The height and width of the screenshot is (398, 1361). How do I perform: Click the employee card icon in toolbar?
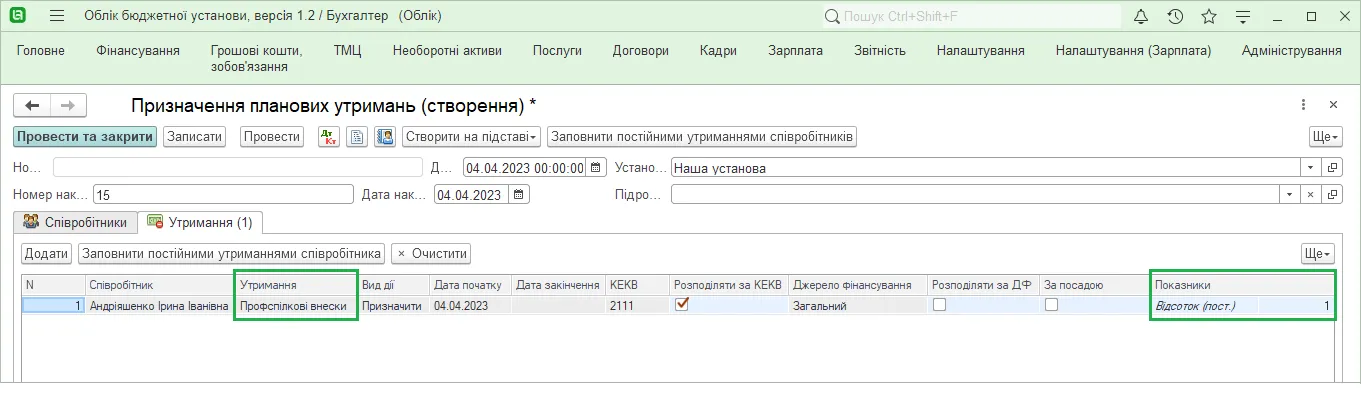(x=385, y=137)
